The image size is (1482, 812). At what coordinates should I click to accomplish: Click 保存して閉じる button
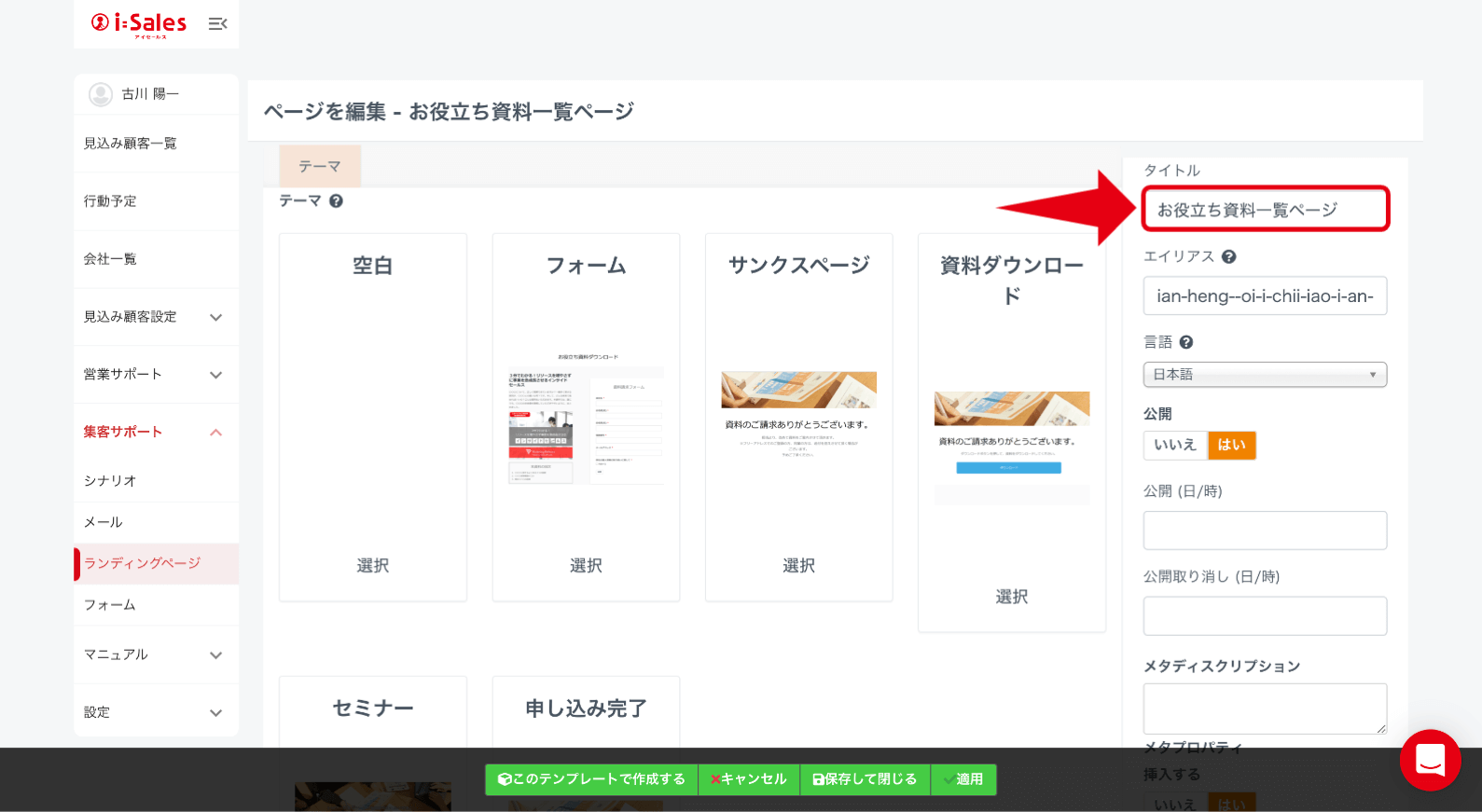(865, 779)
